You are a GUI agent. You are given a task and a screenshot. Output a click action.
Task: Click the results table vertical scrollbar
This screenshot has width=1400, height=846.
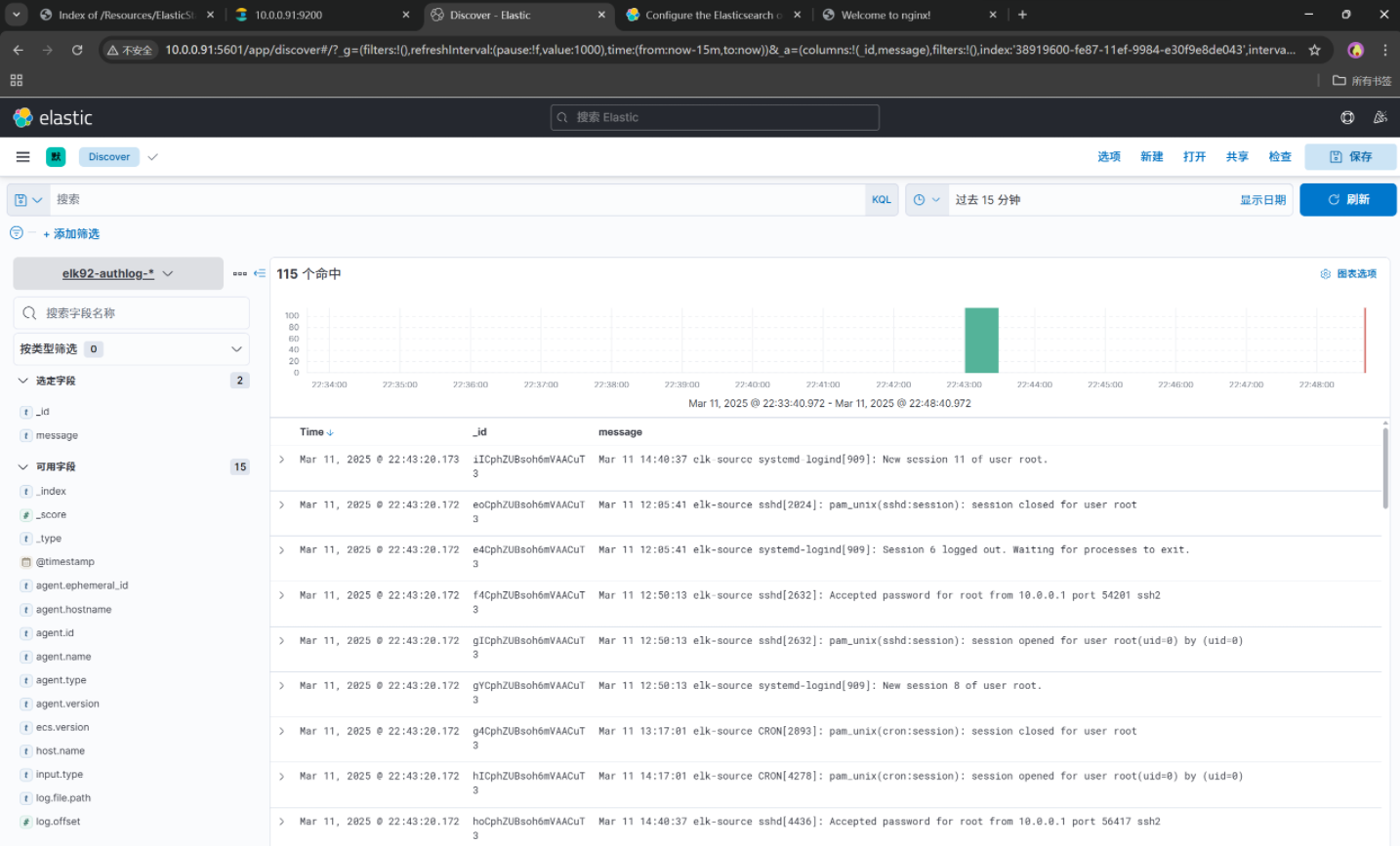point(1385,467)
